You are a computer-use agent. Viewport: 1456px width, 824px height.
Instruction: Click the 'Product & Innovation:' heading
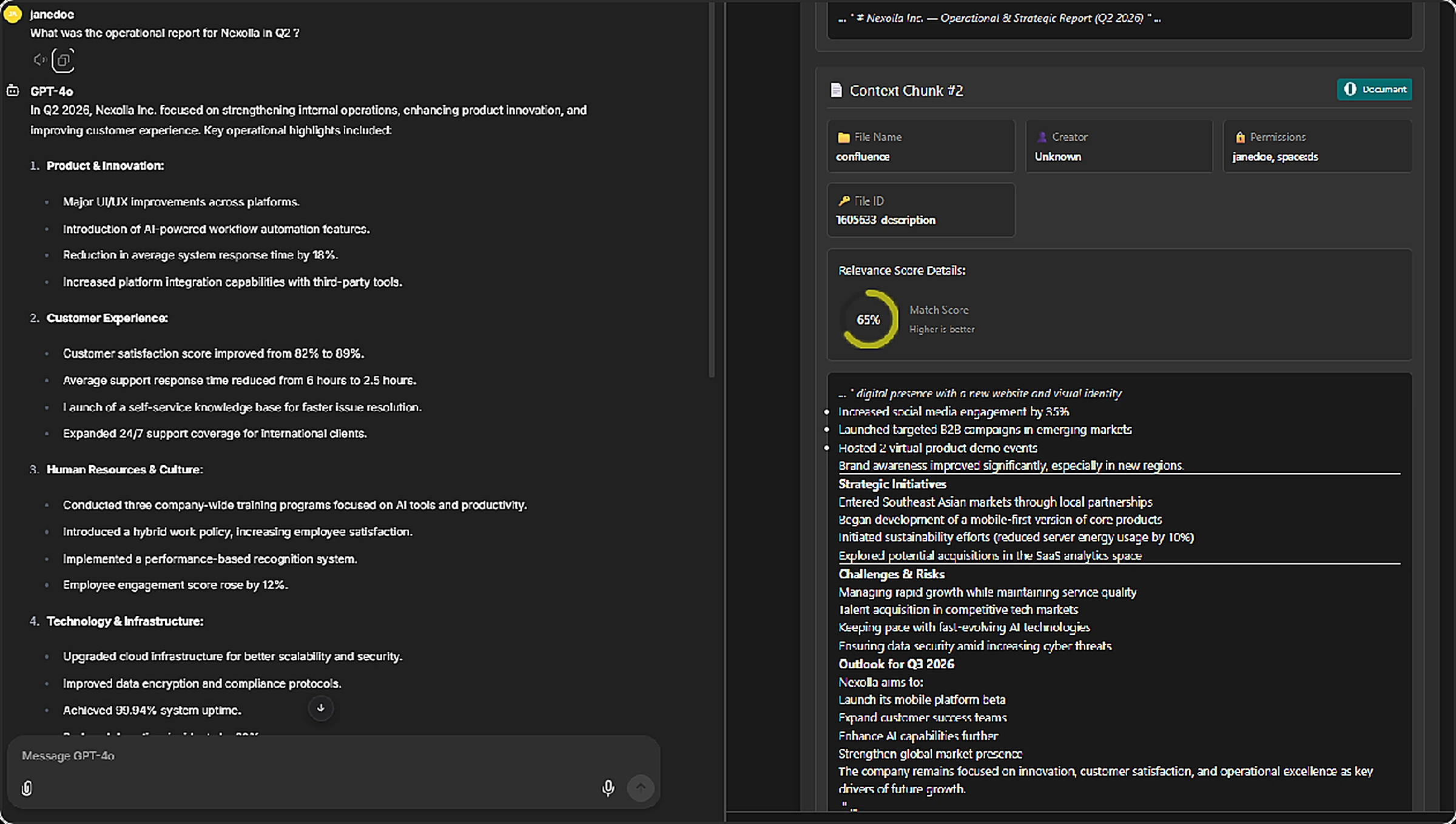(105, 166)
